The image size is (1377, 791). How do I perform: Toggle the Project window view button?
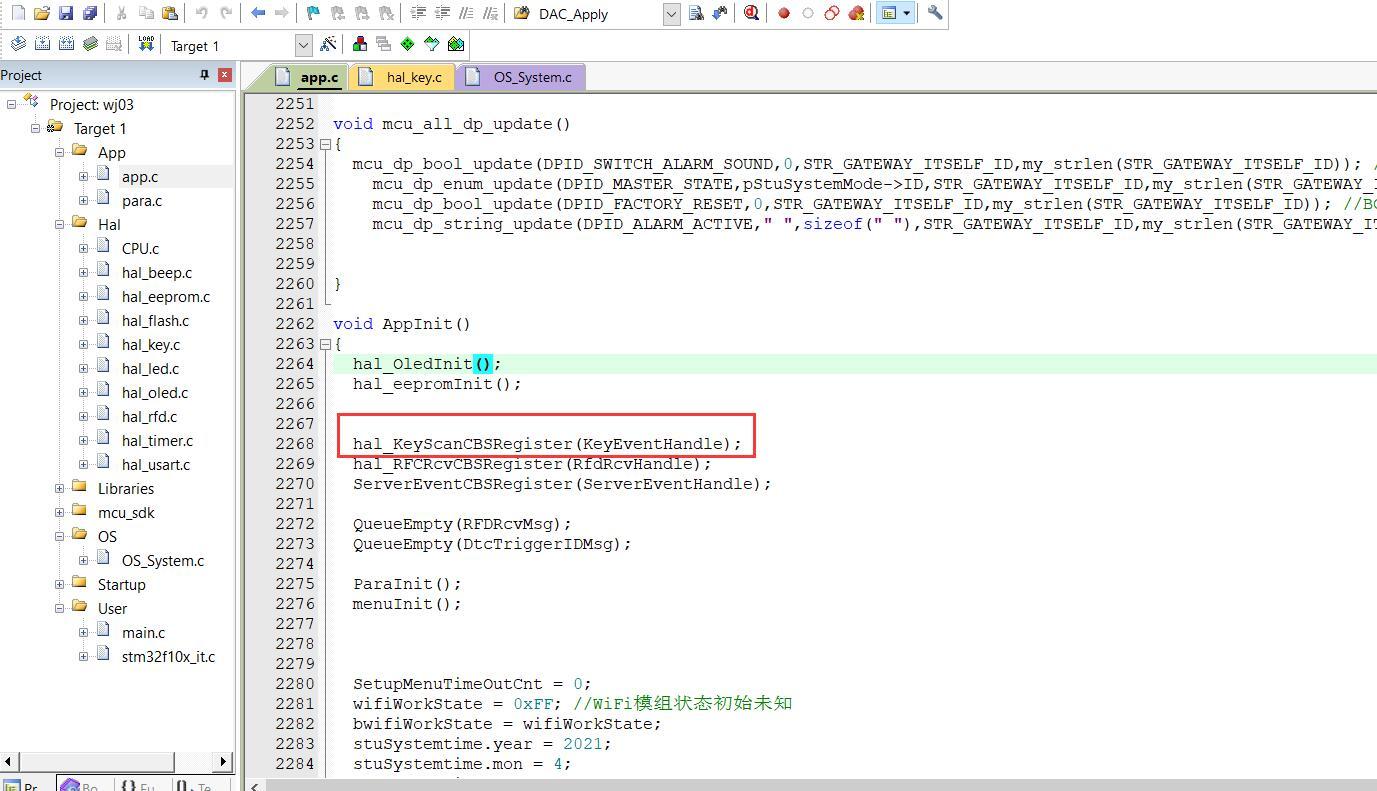888,14
